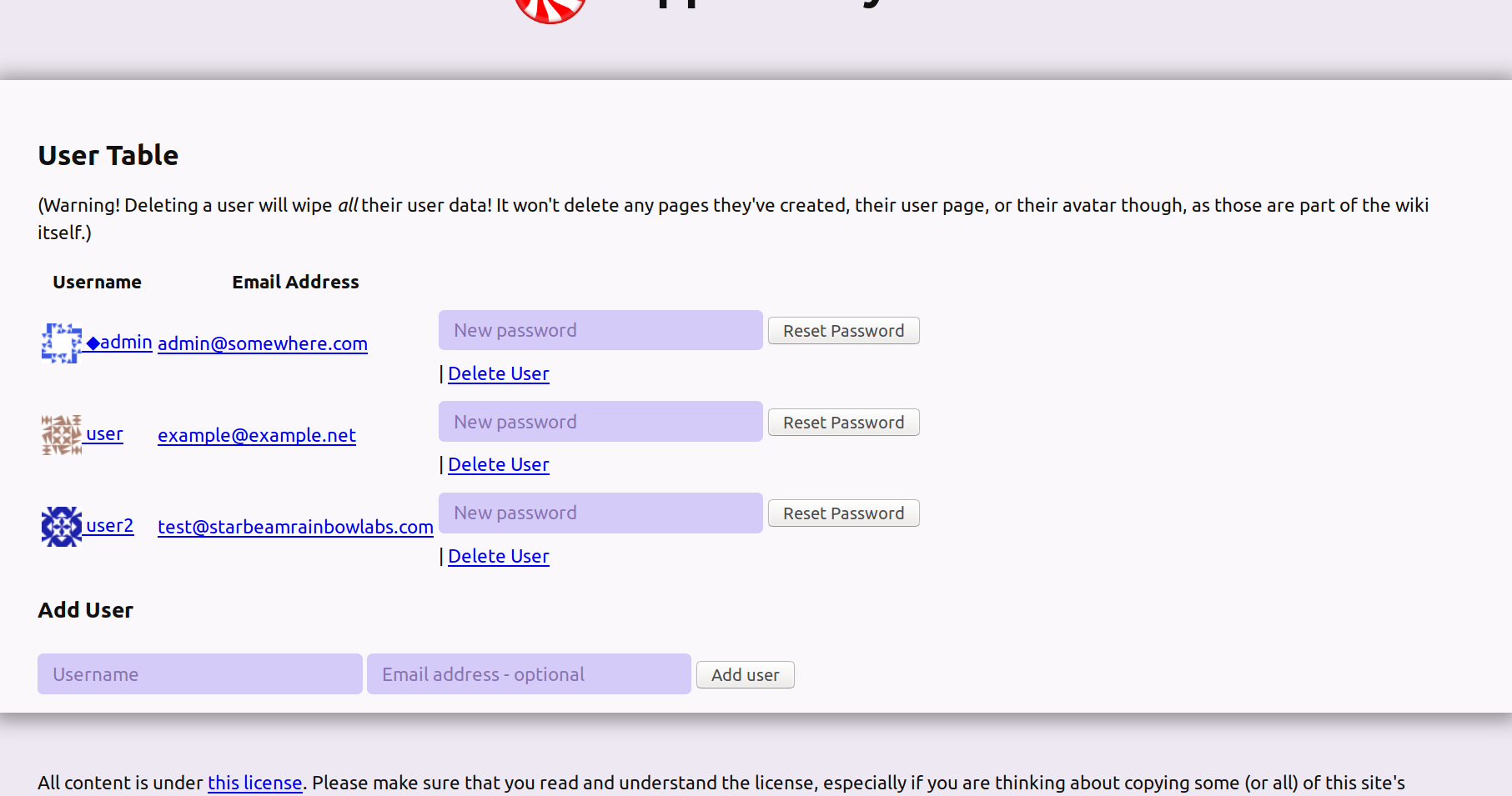Image resolution: width=1512 pixels, height=796 pixels.
Task: Click Delete User link for admin
Action: pyautogui.click(x=498, y=374)
